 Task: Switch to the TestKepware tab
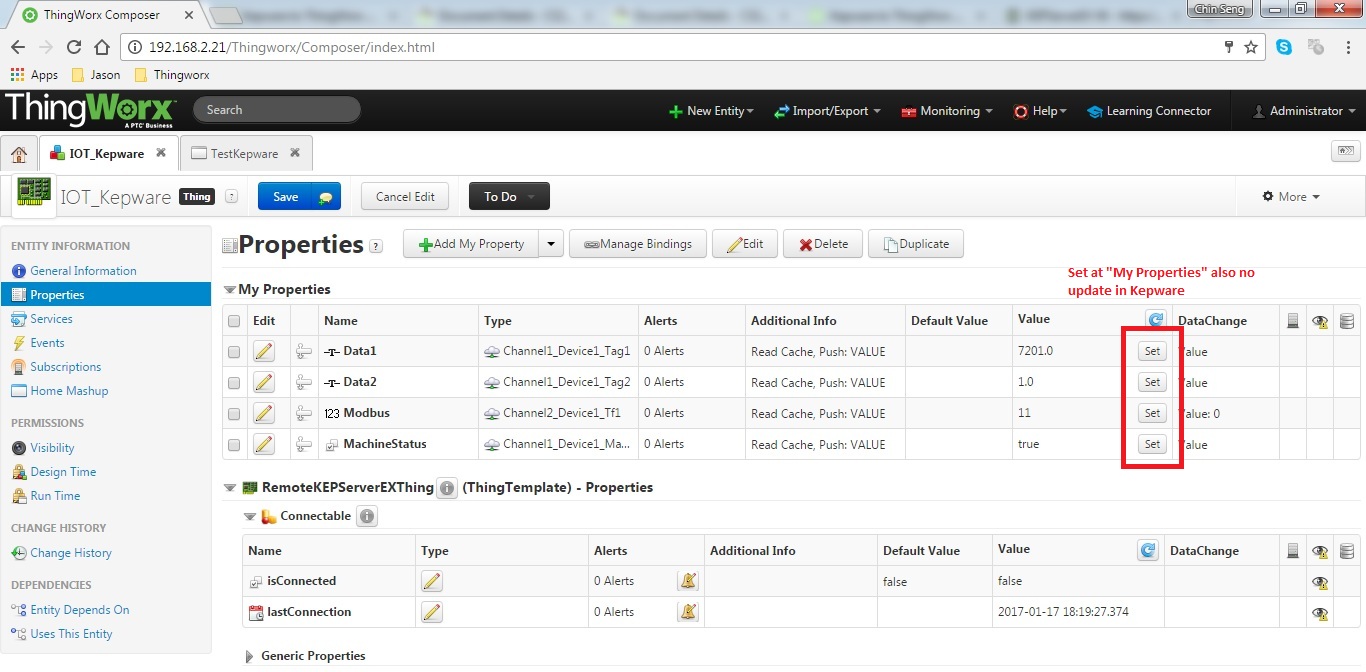[x=245, y=153]
